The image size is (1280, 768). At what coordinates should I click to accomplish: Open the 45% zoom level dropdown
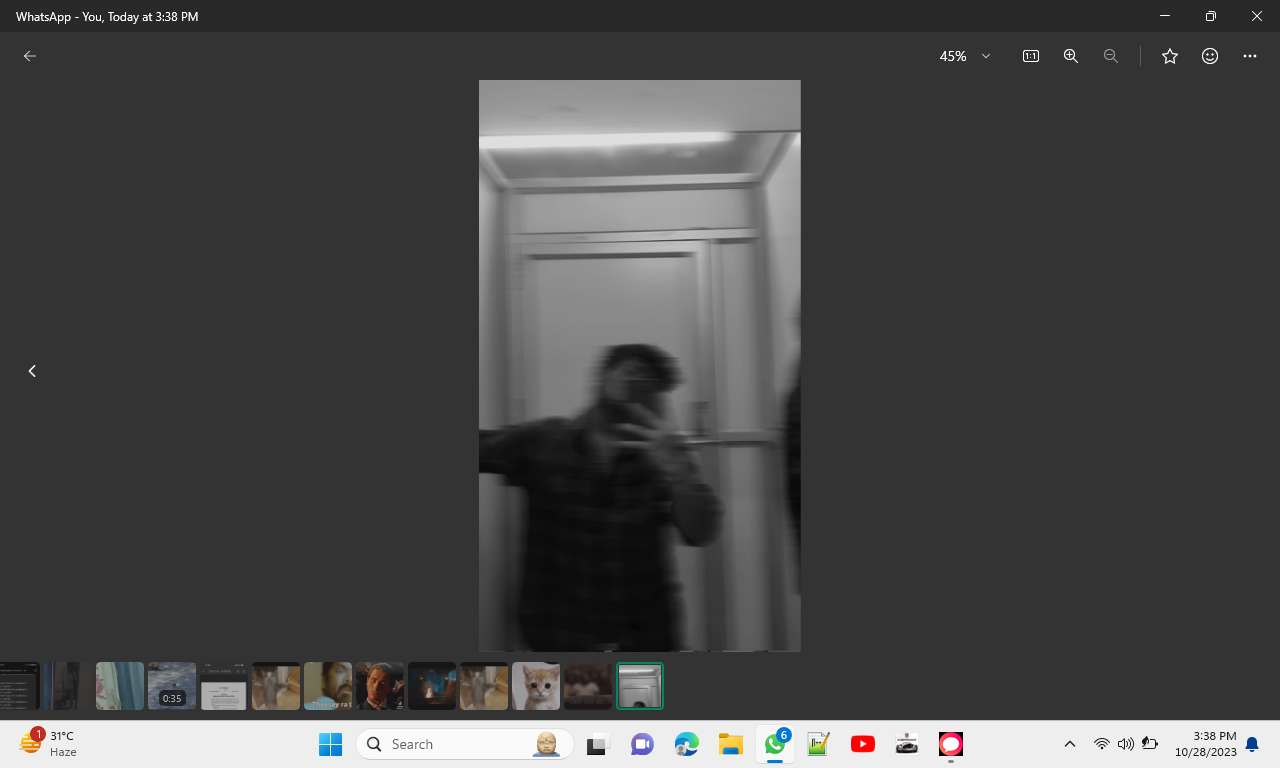965,56
